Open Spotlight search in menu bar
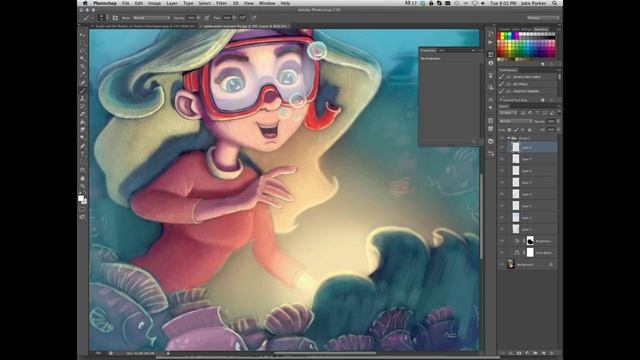 click(555, 3)
